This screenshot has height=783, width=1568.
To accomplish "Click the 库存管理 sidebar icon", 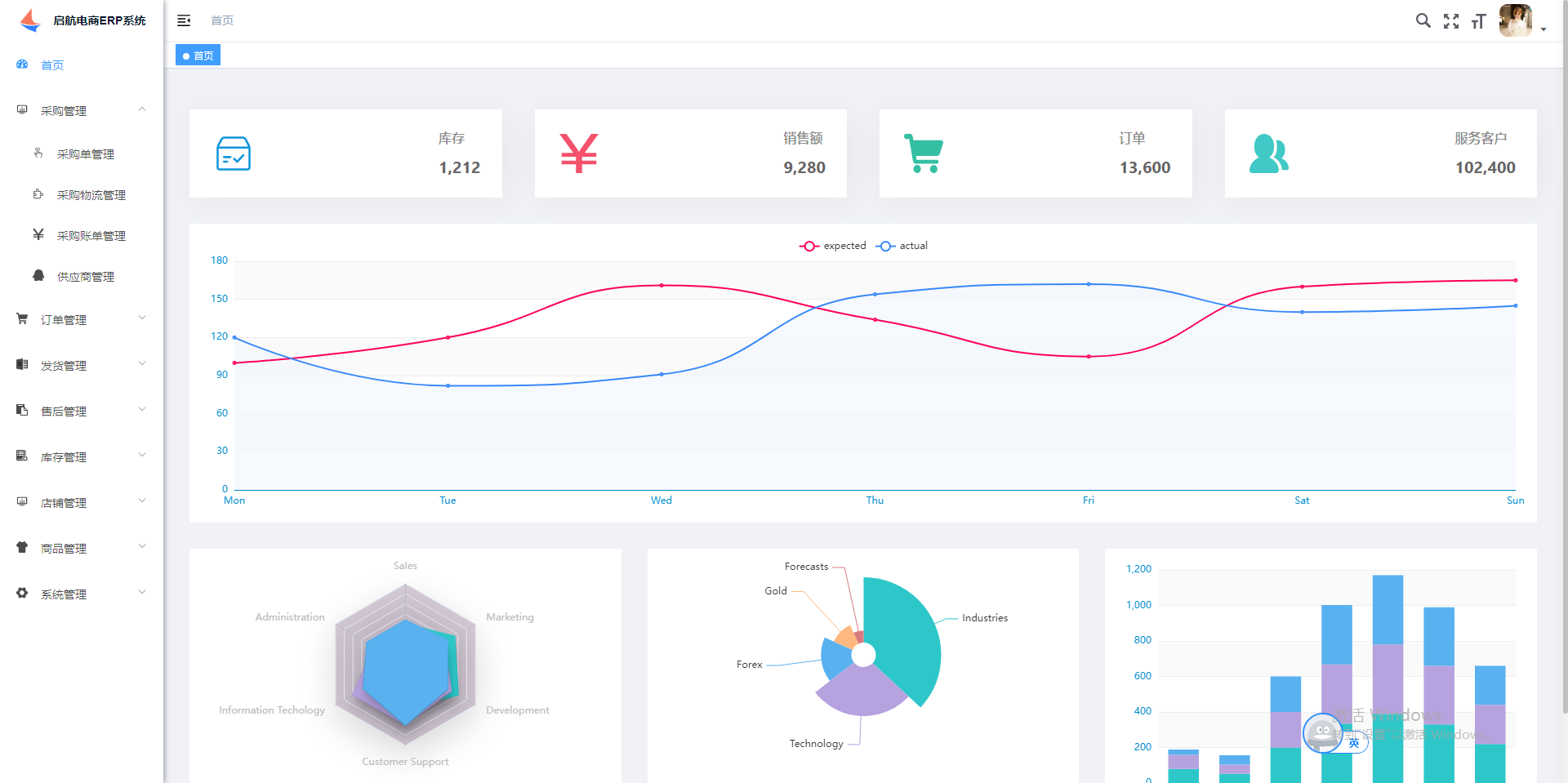I will 22,456.
